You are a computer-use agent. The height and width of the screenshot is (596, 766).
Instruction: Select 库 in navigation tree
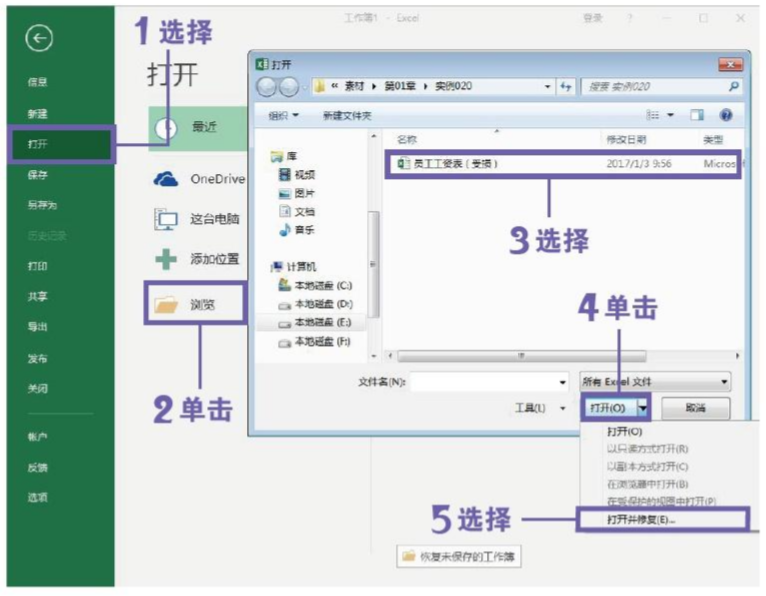pos(284,156)
